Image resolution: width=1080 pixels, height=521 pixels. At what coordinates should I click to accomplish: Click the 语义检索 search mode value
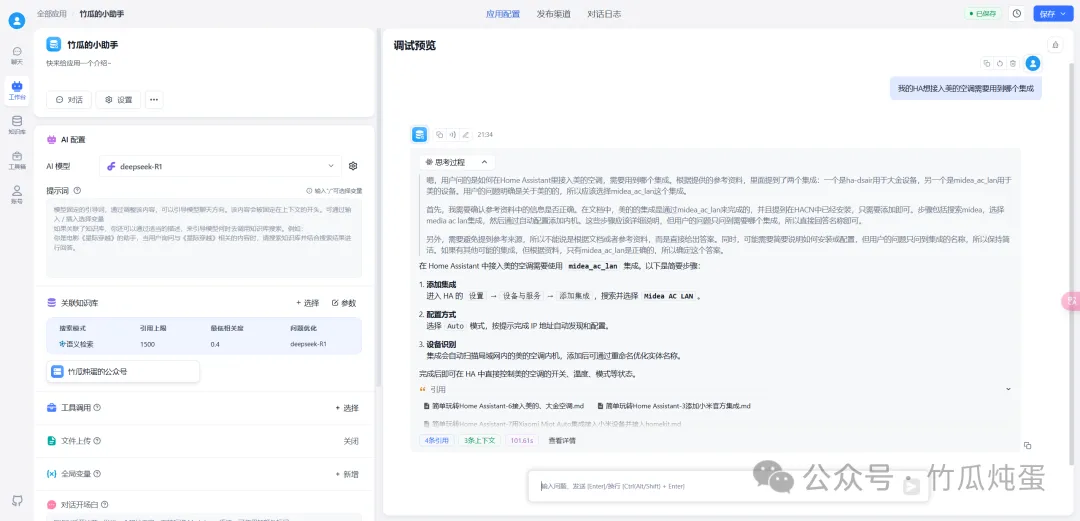tap(76, 344)
